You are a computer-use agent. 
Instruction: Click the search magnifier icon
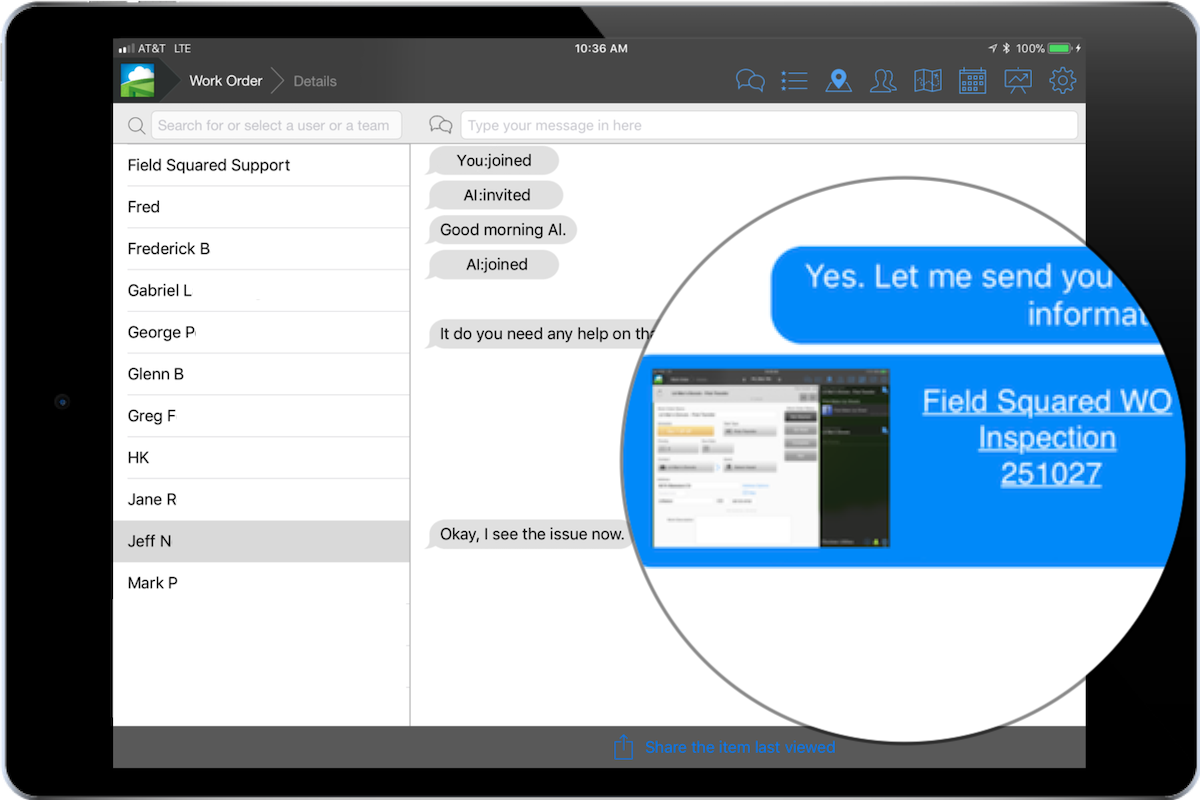click(x=136, y=125)
